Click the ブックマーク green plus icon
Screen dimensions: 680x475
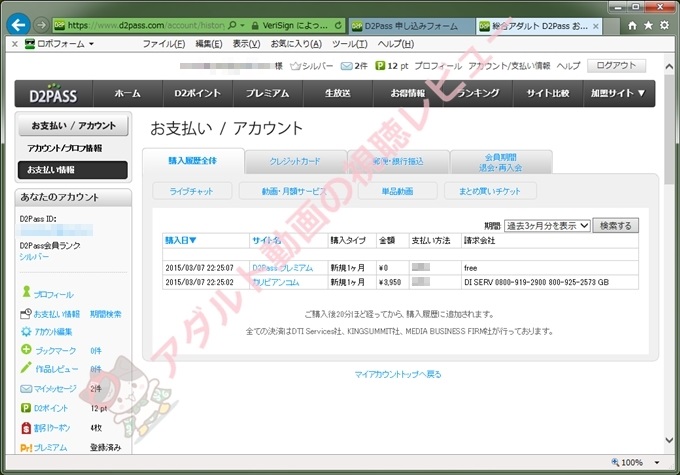26,349
